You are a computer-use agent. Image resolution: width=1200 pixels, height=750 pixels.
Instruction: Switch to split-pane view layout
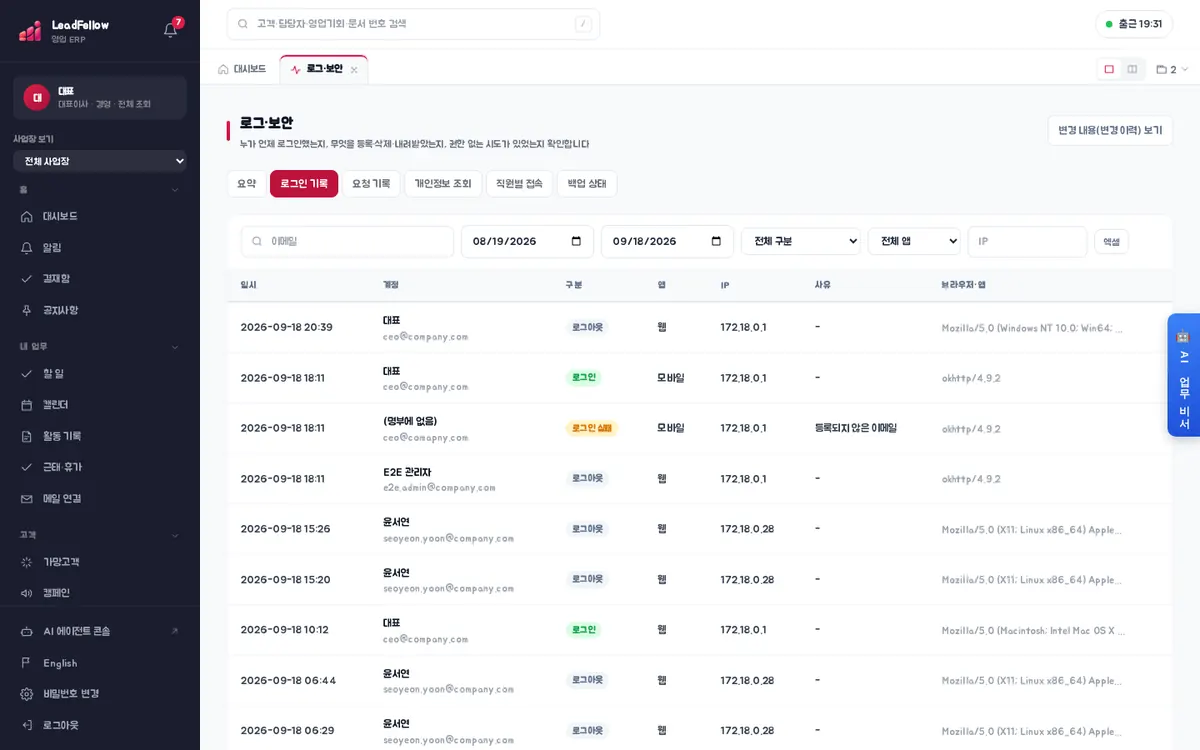tap(1132, 70)
